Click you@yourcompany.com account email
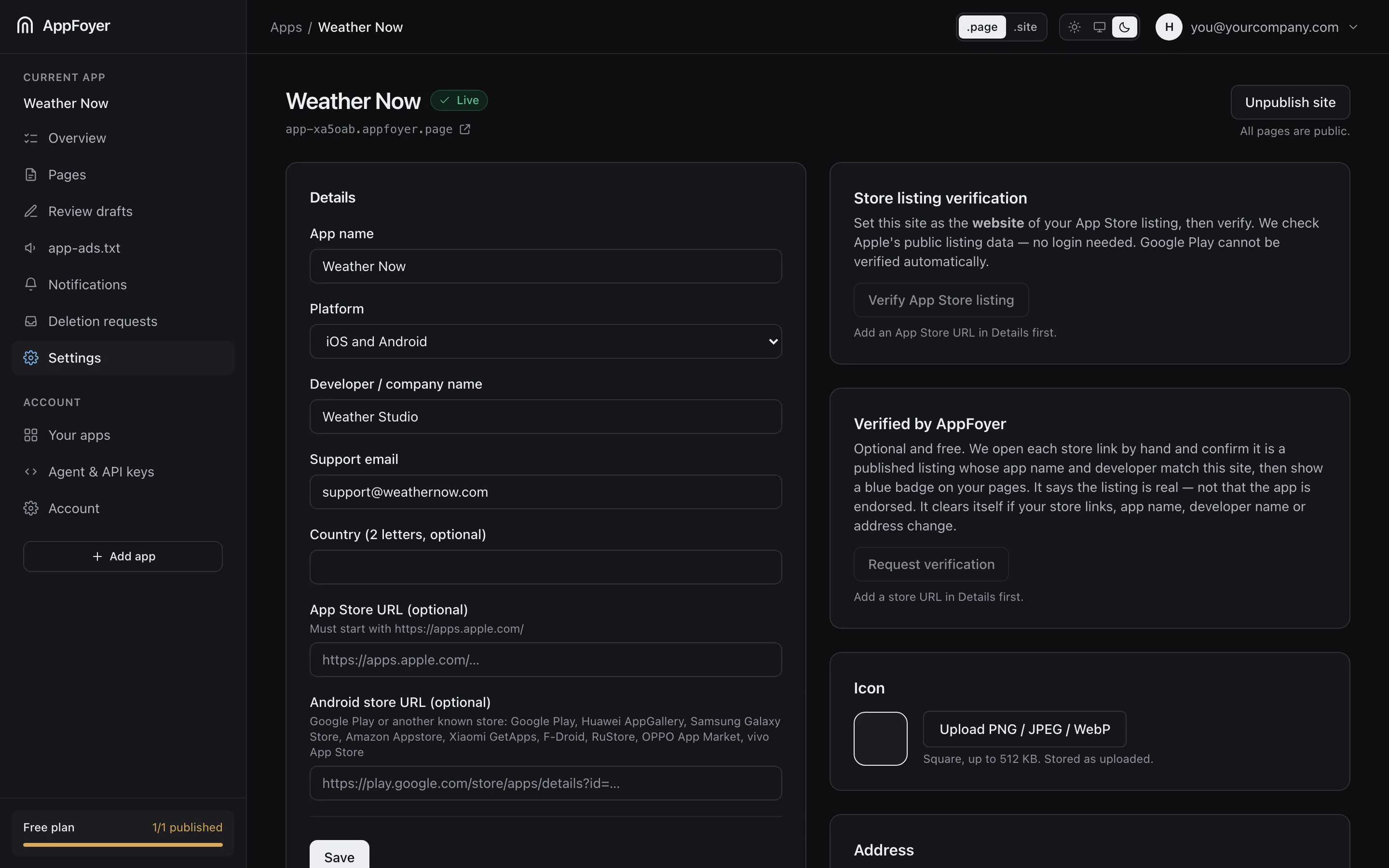The width and height of the screenshot is (1389, 868). tap(1265, 27)
